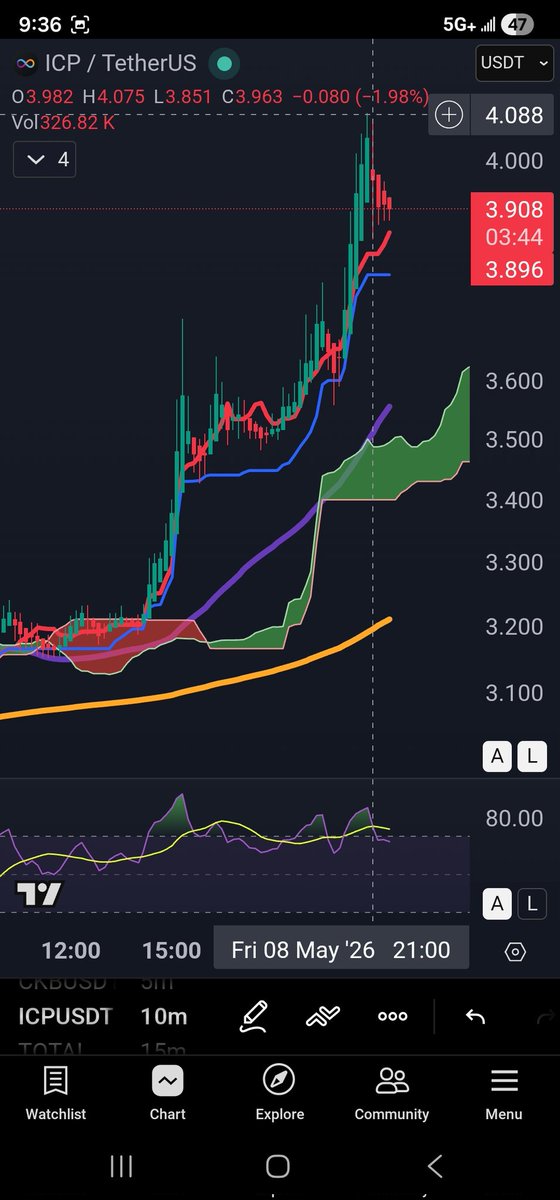560x1200 pixels.
Task: Tap Android home button
Action: (x=278, y=1165)
